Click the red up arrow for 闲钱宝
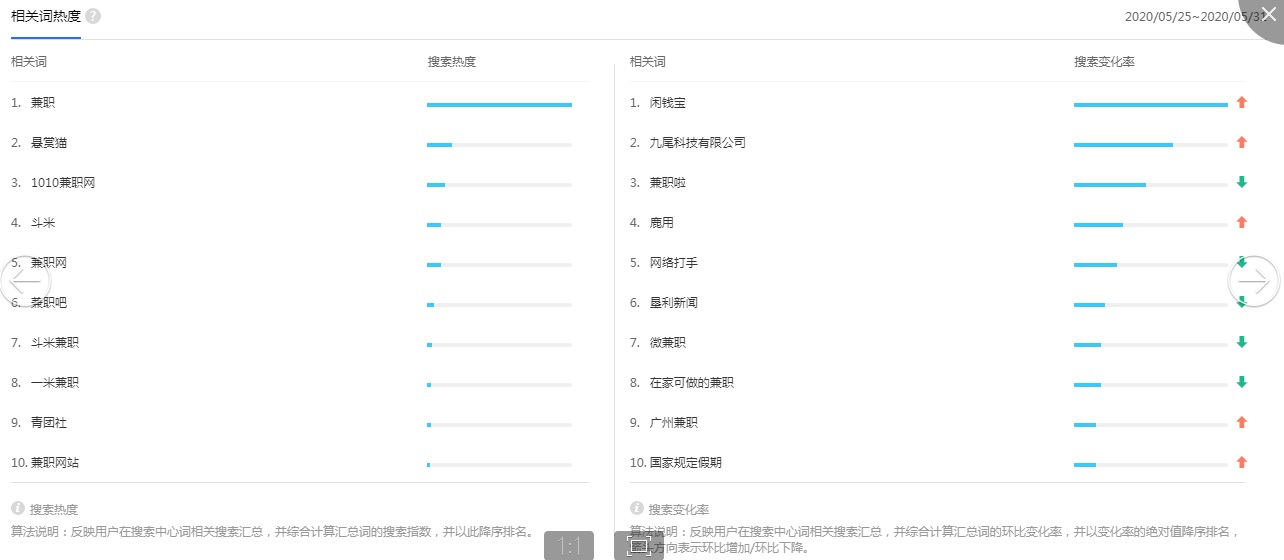The width and height of the screenshot is (1284, 560). 1242,102
